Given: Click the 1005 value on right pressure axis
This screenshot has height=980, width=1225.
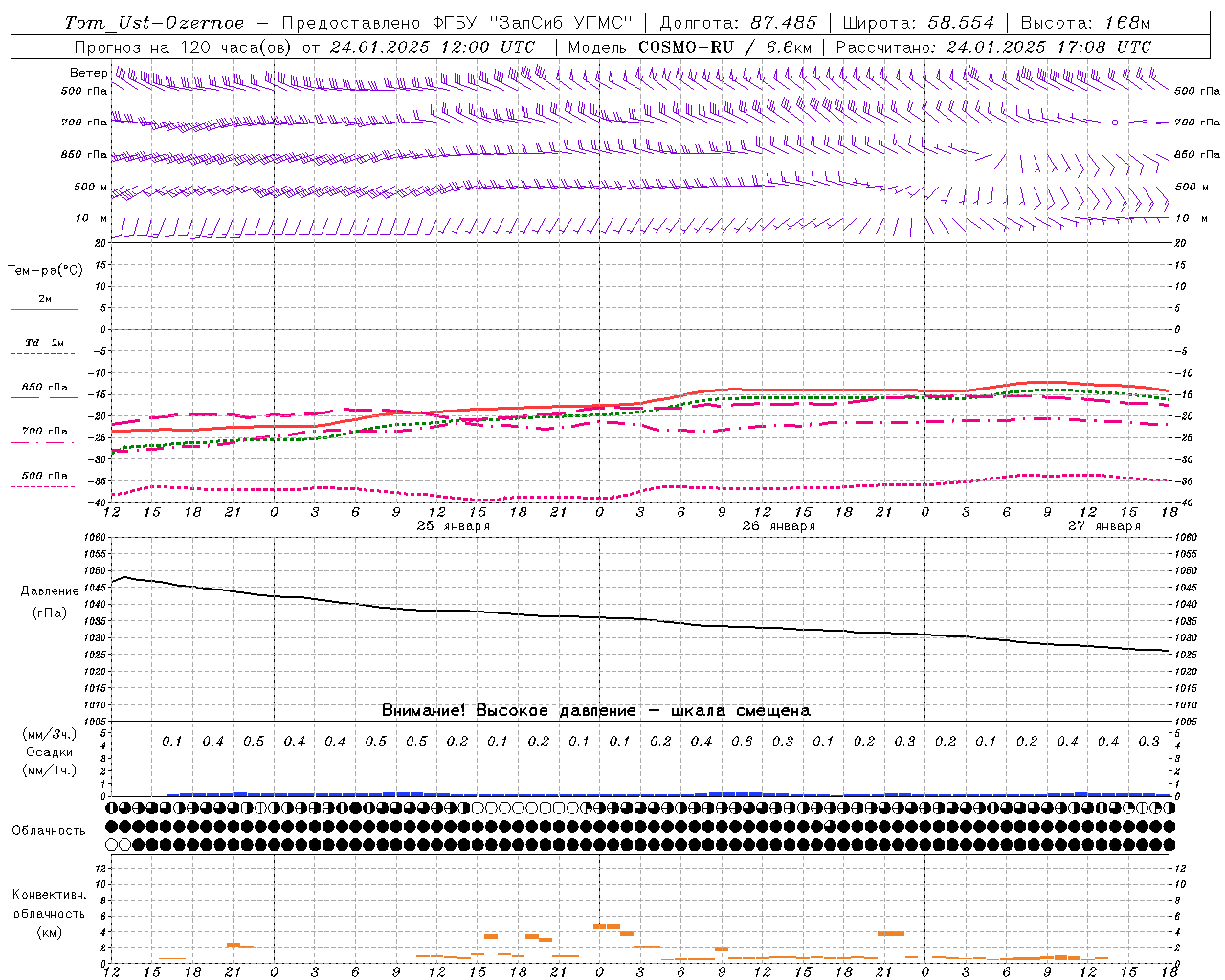Looking at the screenshot, I should [x=1185, y=722].
